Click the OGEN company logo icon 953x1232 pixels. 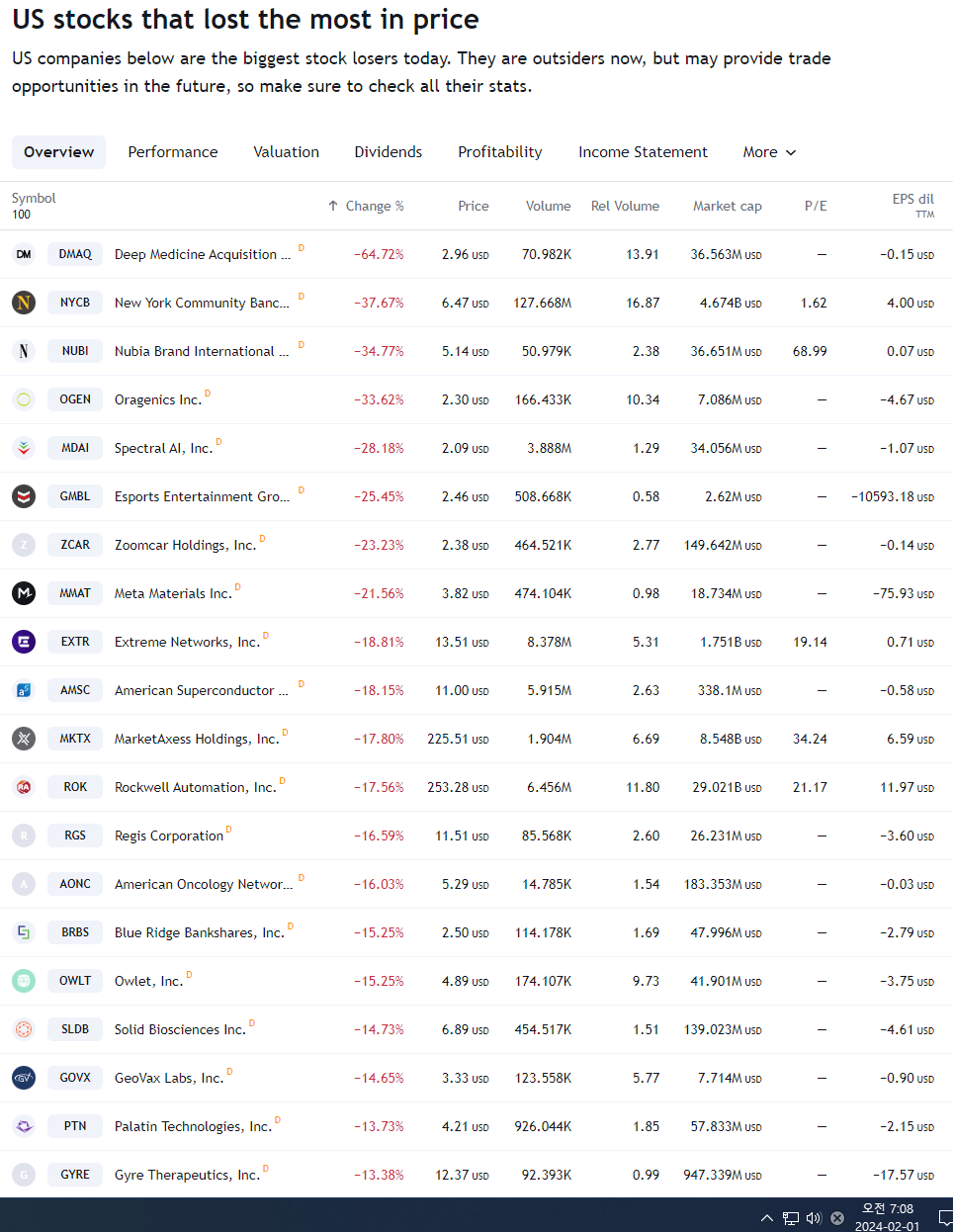click(24, 399)
